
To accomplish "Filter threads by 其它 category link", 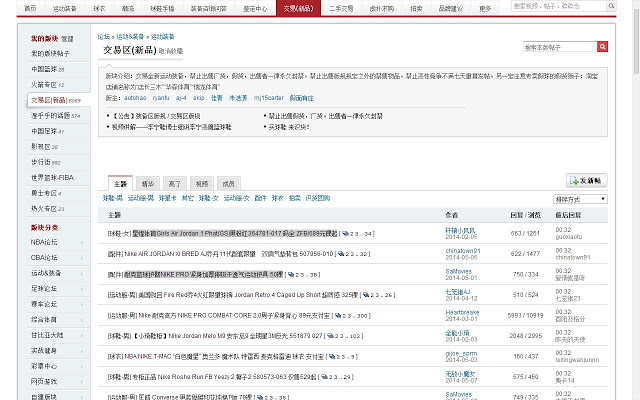I will pyautogui.click(x=187, y=198).
